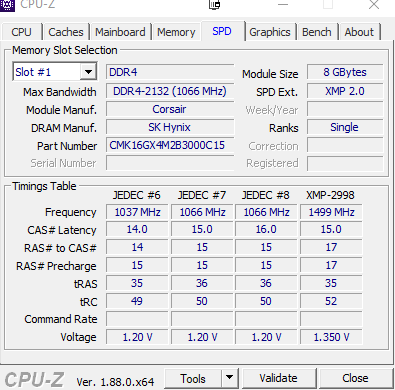Switch to the Mainboard tab
The height and width of the screenshot is (390, 395).
120,32
